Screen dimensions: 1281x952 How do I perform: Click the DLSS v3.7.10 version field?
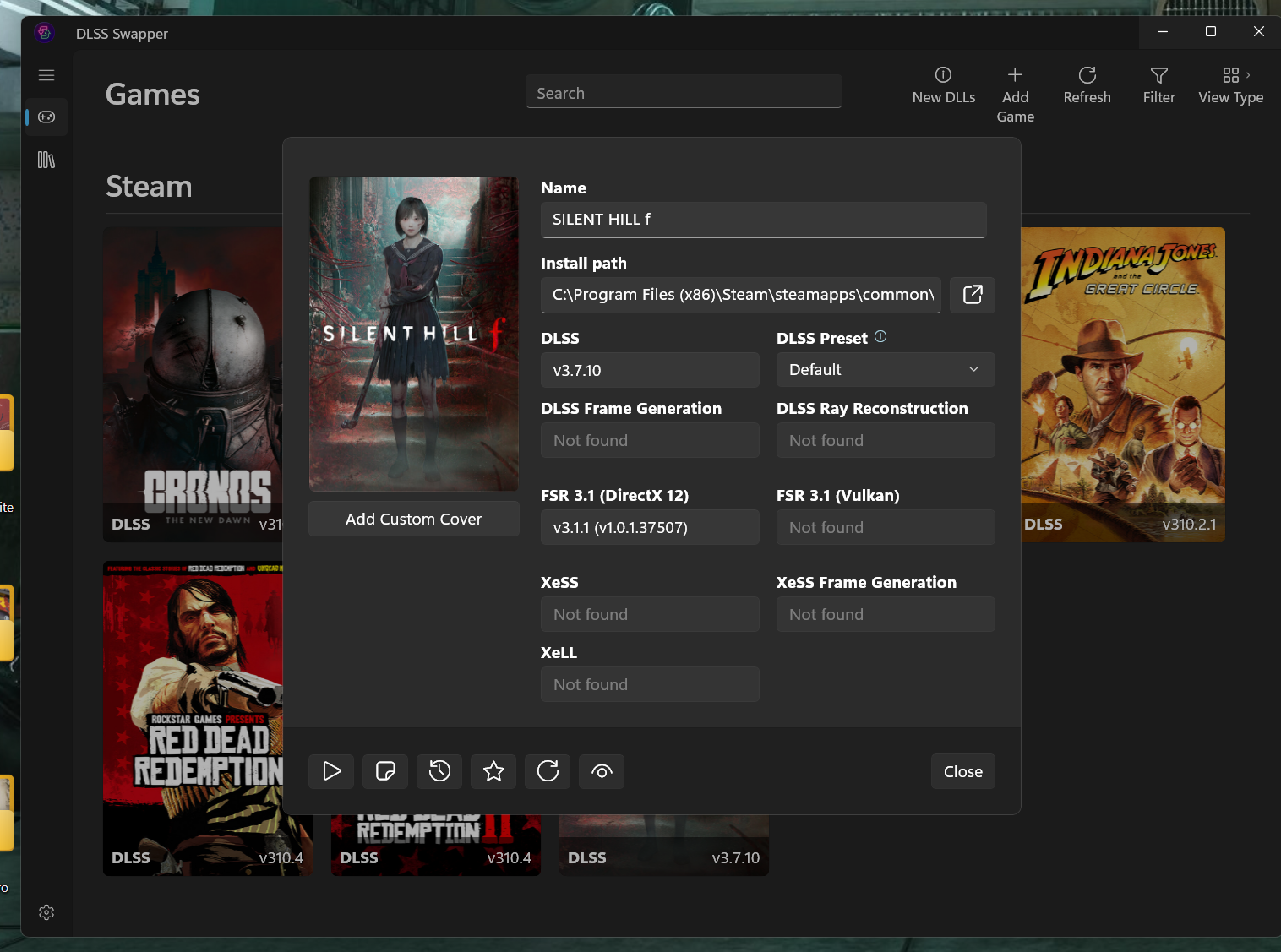point(649,370)
